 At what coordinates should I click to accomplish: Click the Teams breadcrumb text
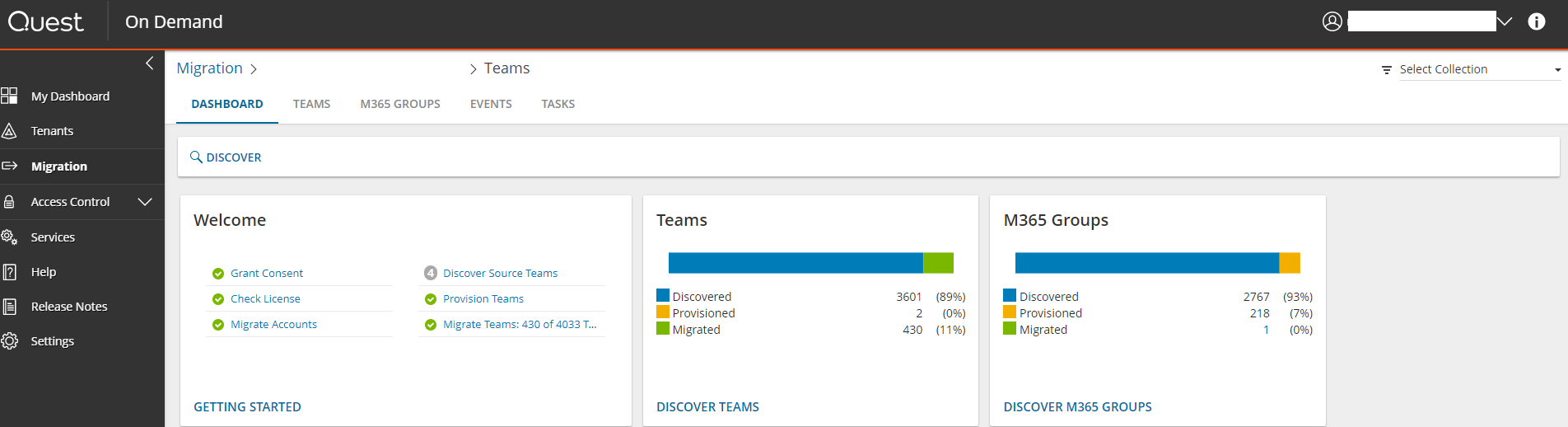506,68
